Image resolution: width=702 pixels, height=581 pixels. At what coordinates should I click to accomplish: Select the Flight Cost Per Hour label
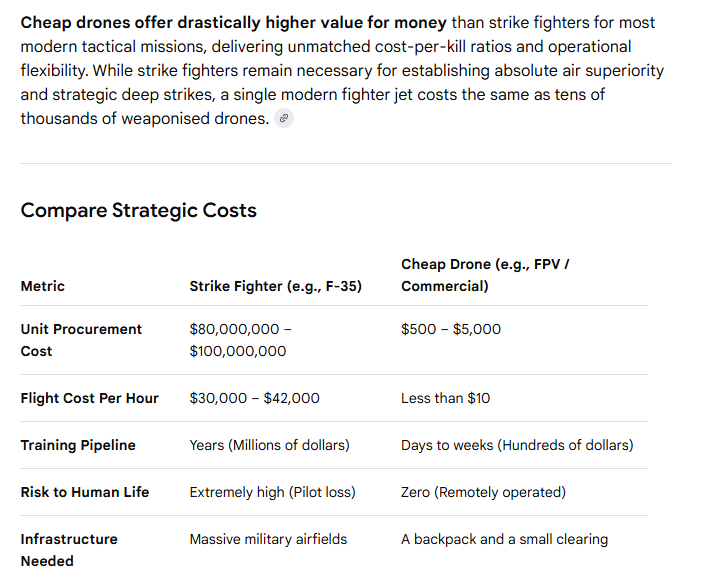point(90,398)
